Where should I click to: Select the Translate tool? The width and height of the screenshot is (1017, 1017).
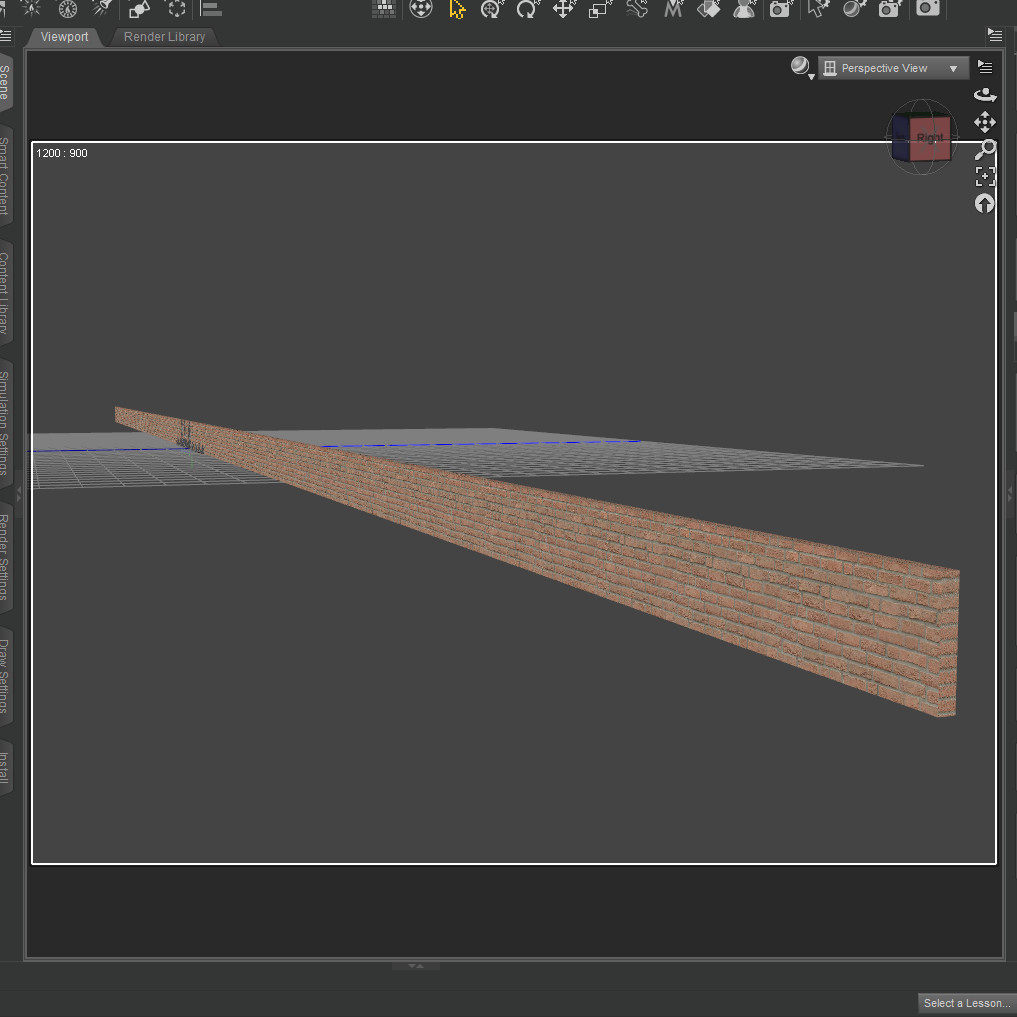563,8
